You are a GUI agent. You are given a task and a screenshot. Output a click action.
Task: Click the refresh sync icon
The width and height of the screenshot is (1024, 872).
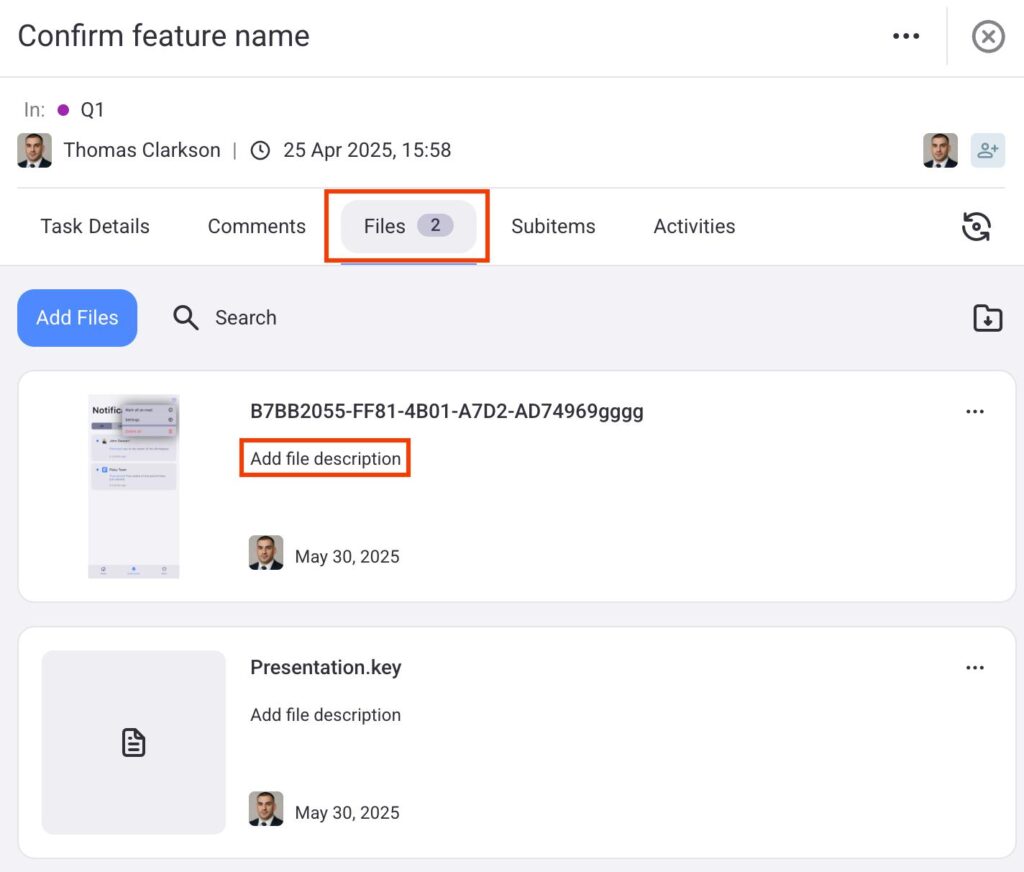pyautogui.click(x=975, y=227)
